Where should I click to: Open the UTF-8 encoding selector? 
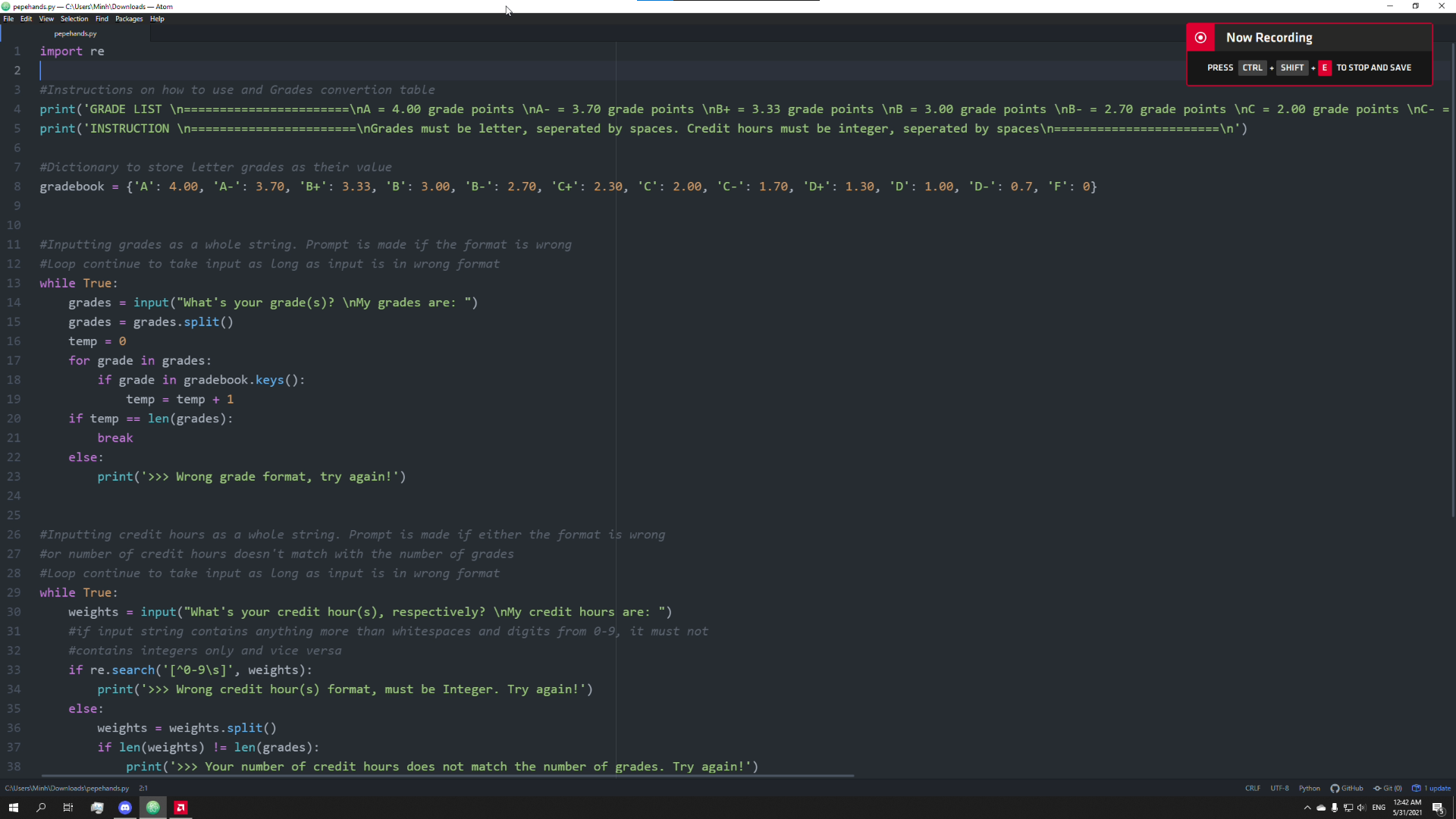pyautogui.click(x=1279, y=788)
